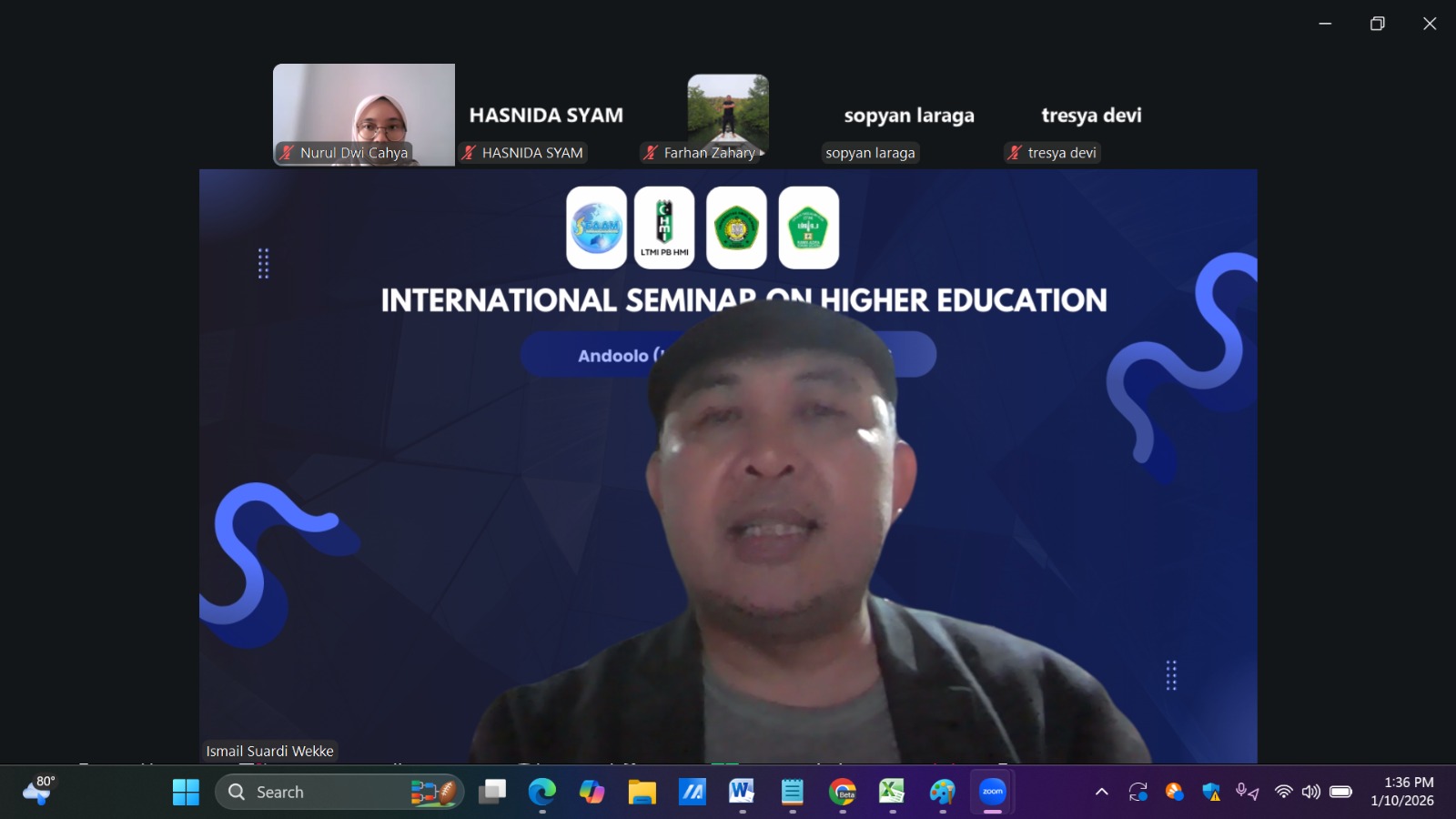Click the muted mic icon on tresya devi
The image size is (1456, 819).
click(x=1015, y=153)
